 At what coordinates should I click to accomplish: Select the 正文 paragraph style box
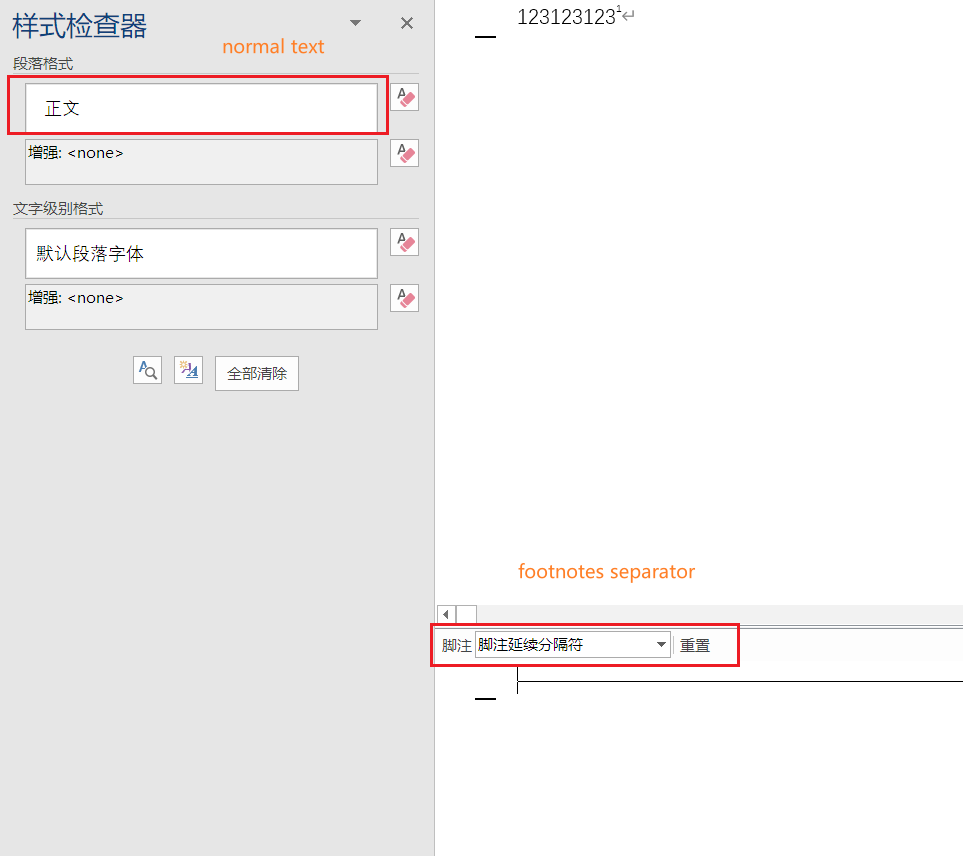click(x=201, y=108)
